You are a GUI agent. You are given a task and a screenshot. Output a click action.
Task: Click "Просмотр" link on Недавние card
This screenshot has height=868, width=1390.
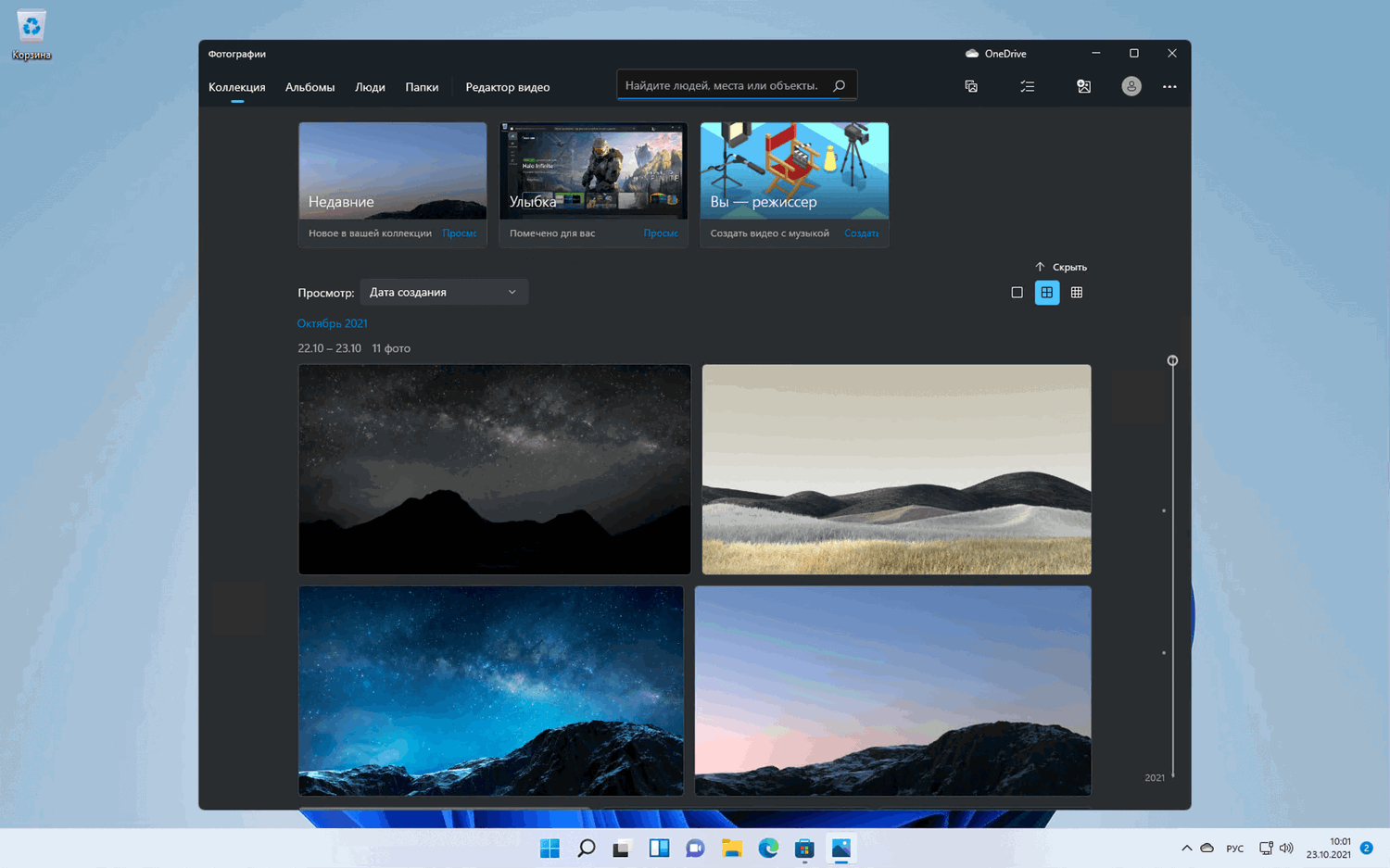pos(460,233)
